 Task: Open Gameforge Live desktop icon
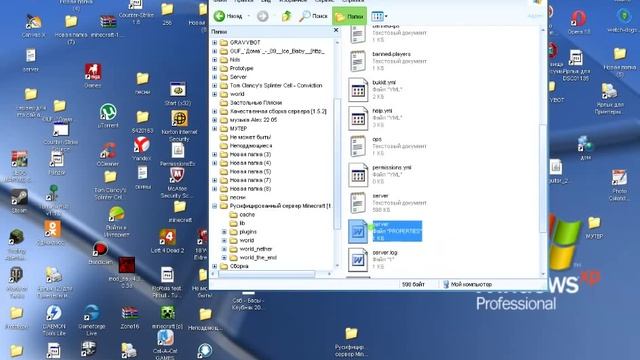91,320
